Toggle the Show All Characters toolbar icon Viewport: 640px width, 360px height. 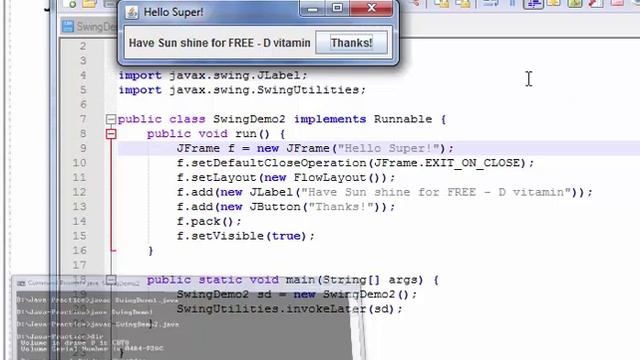tap(512, 4)
